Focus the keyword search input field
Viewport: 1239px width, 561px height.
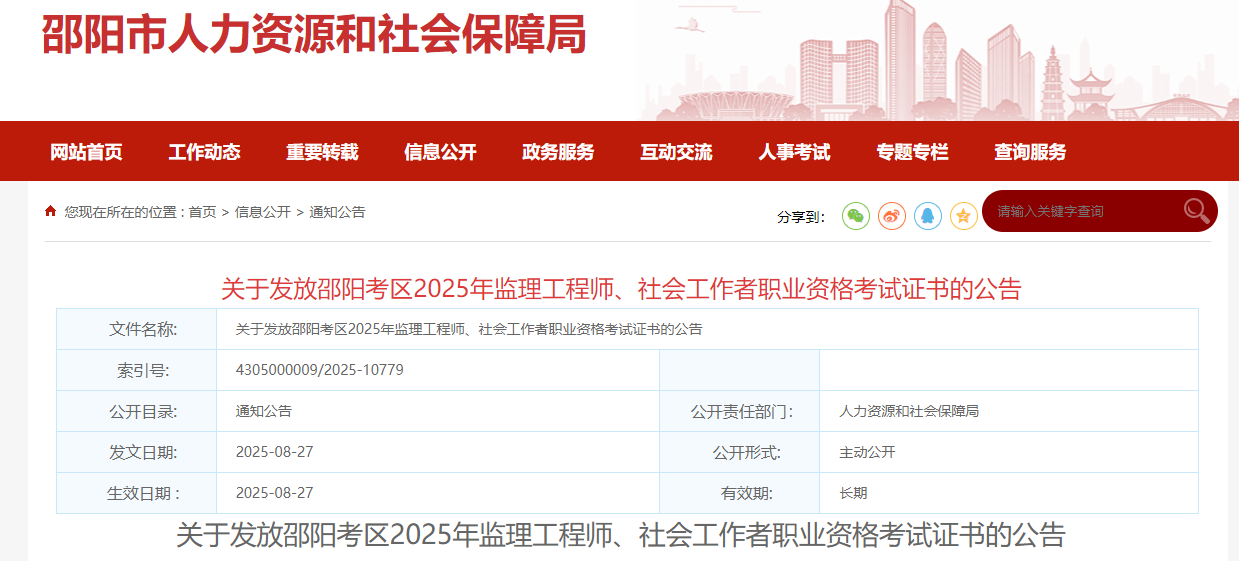[x=1080, y=211]
